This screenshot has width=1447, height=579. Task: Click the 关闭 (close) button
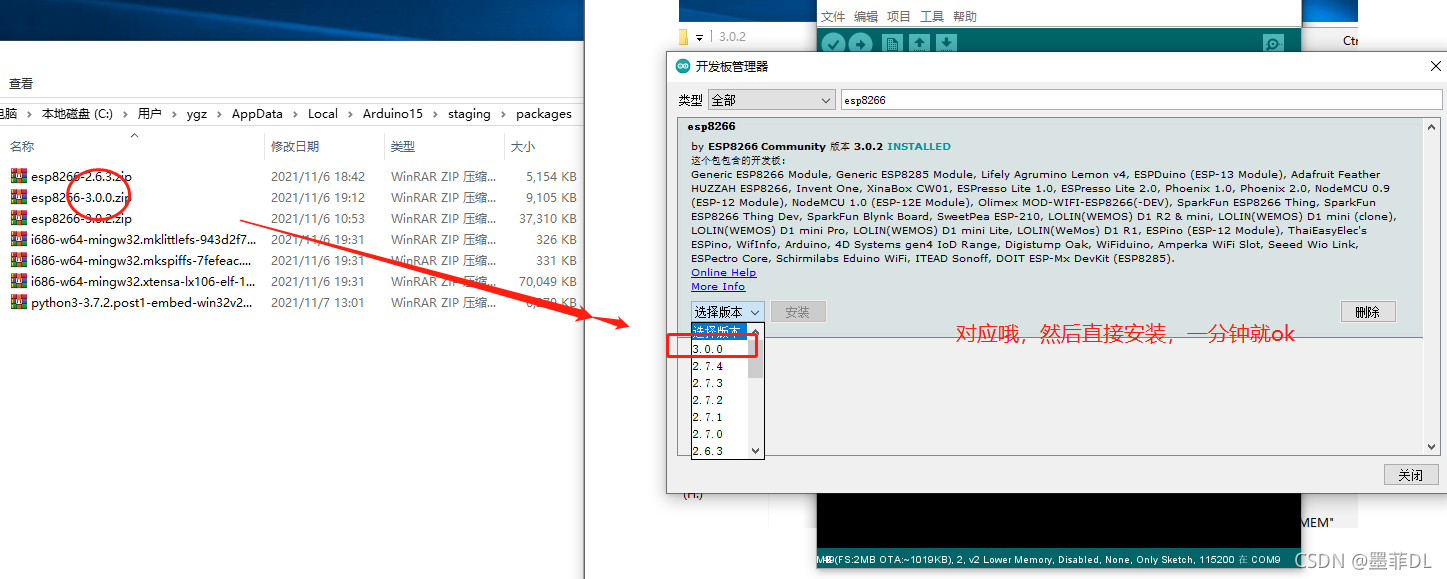(x=1411, y=474)
